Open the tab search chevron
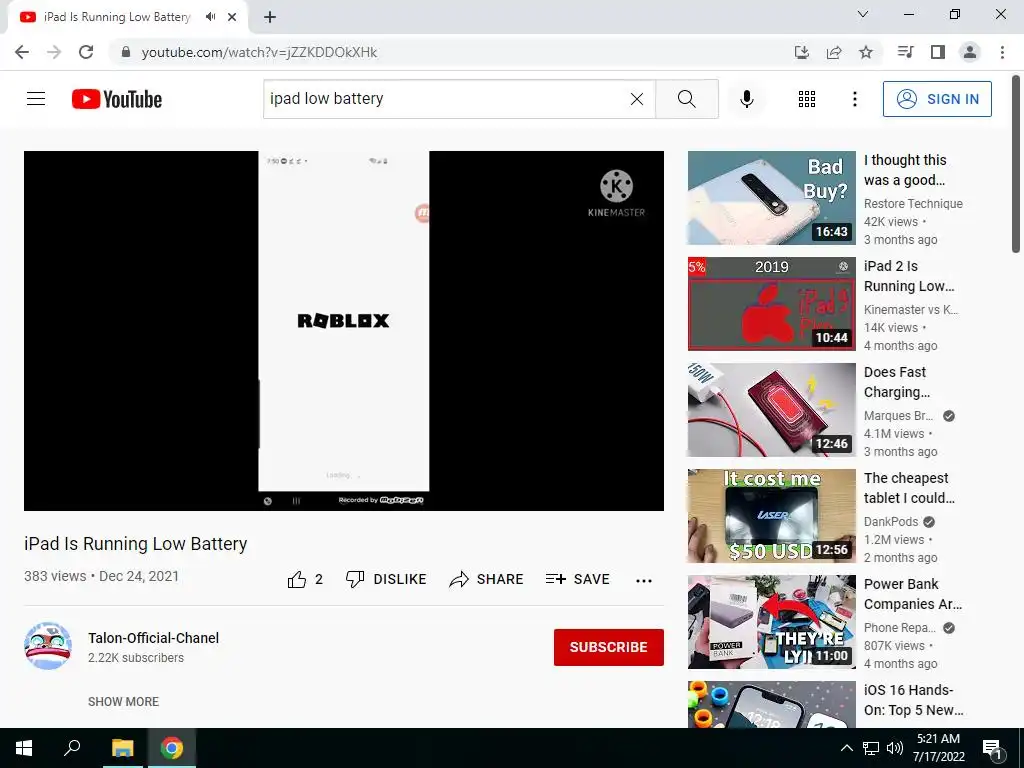This screenshot has width=1024, height=768. tap(863, 14)
